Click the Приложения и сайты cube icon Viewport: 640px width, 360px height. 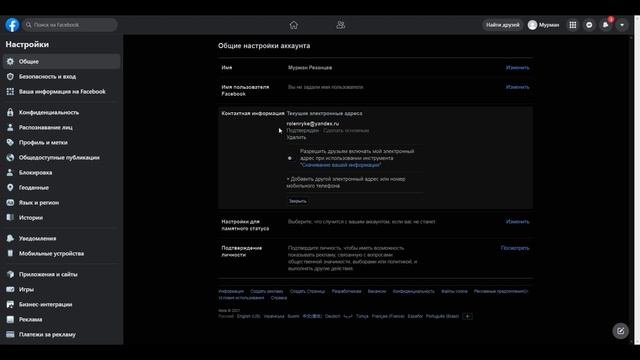point(10,274)
